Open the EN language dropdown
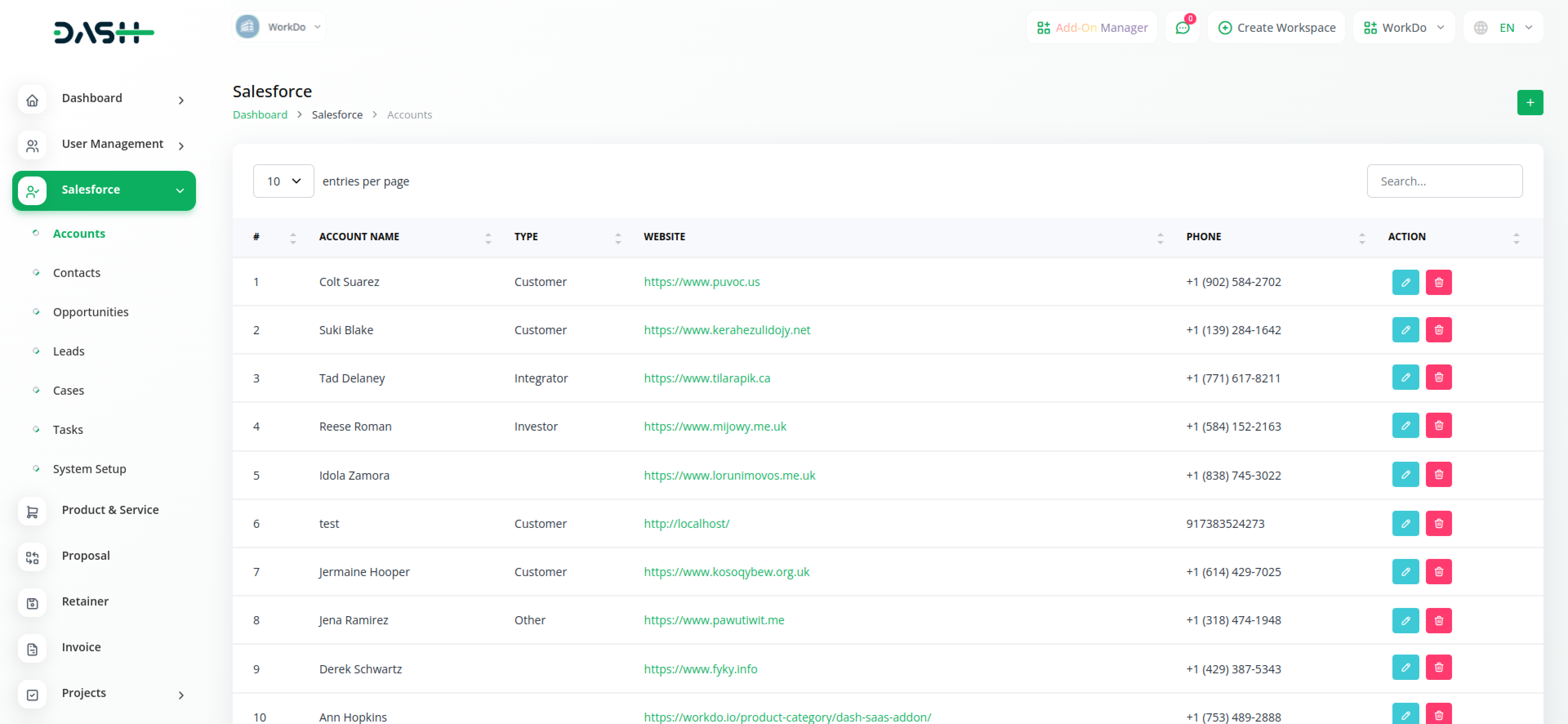 pyautogui.click(x=1503, y=27)
